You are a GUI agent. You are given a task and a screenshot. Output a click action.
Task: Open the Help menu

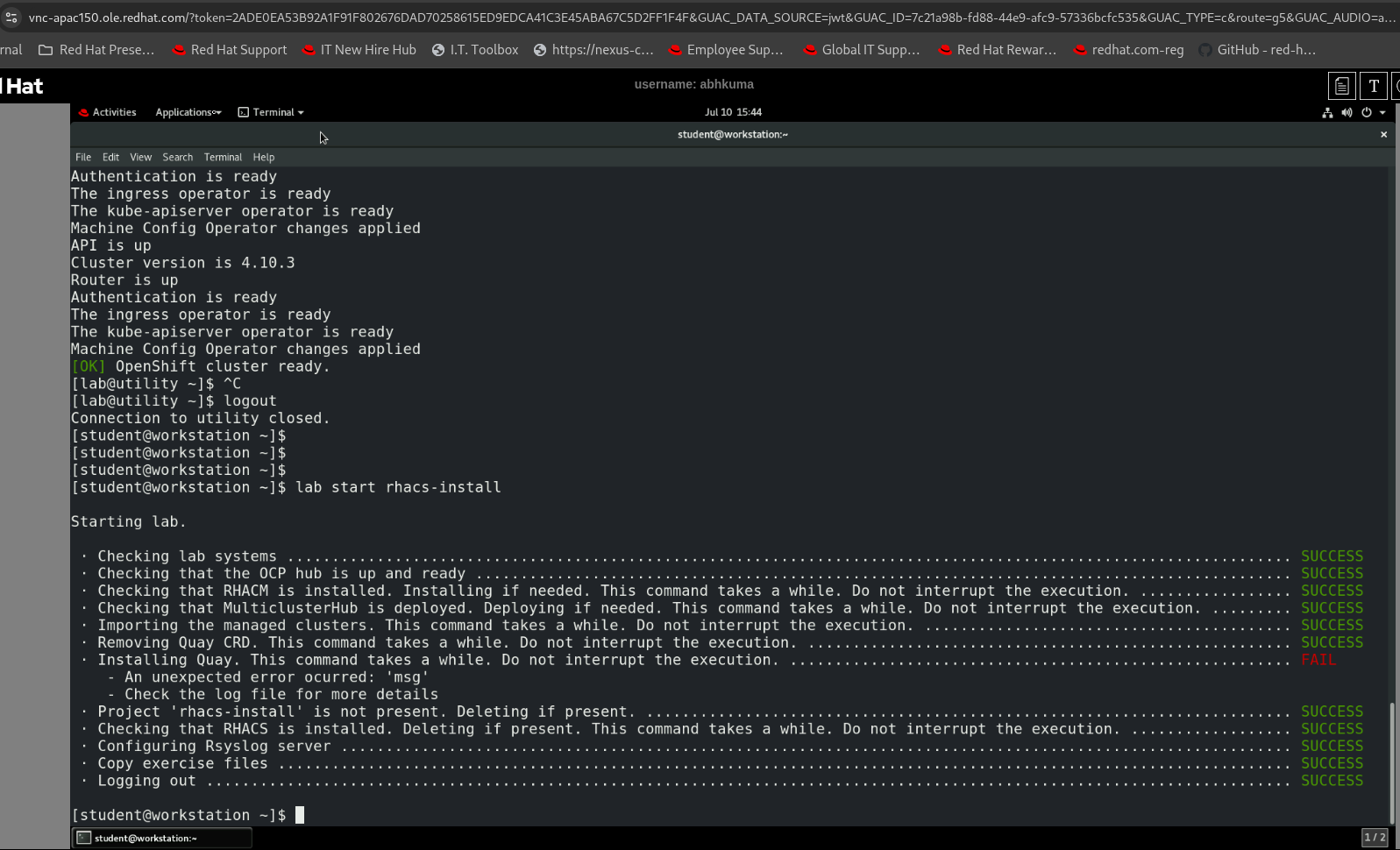tap(264, 157)
